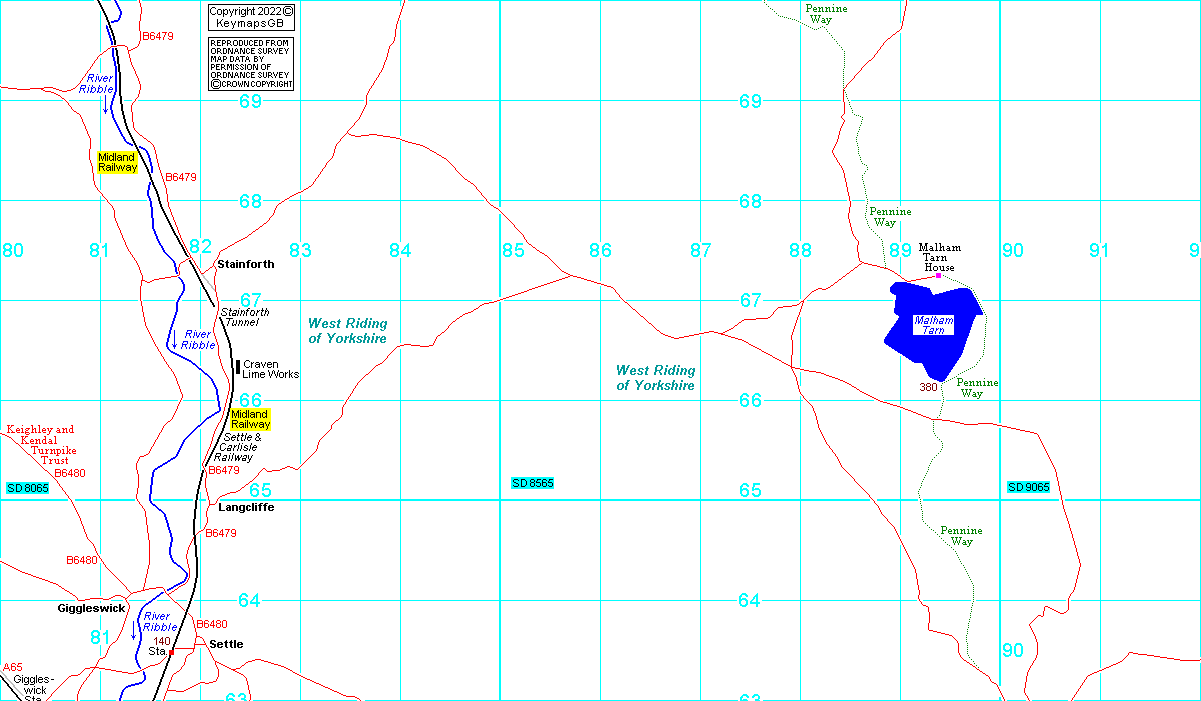Click the A65 road label
Viewport: 1201px width, 701px height.
12,667
